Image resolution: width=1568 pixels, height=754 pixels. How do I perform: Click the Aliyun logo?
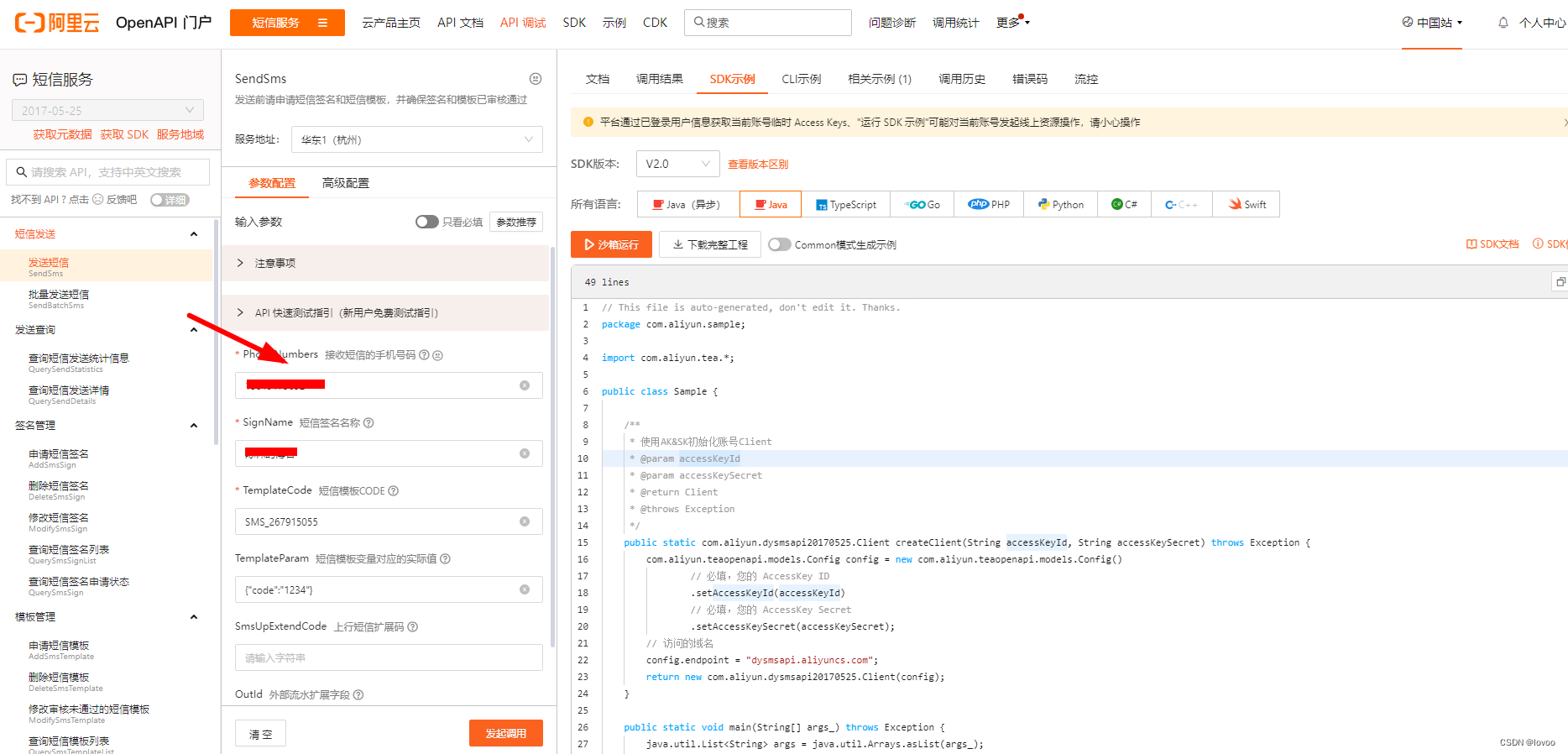tap(57, 23)
